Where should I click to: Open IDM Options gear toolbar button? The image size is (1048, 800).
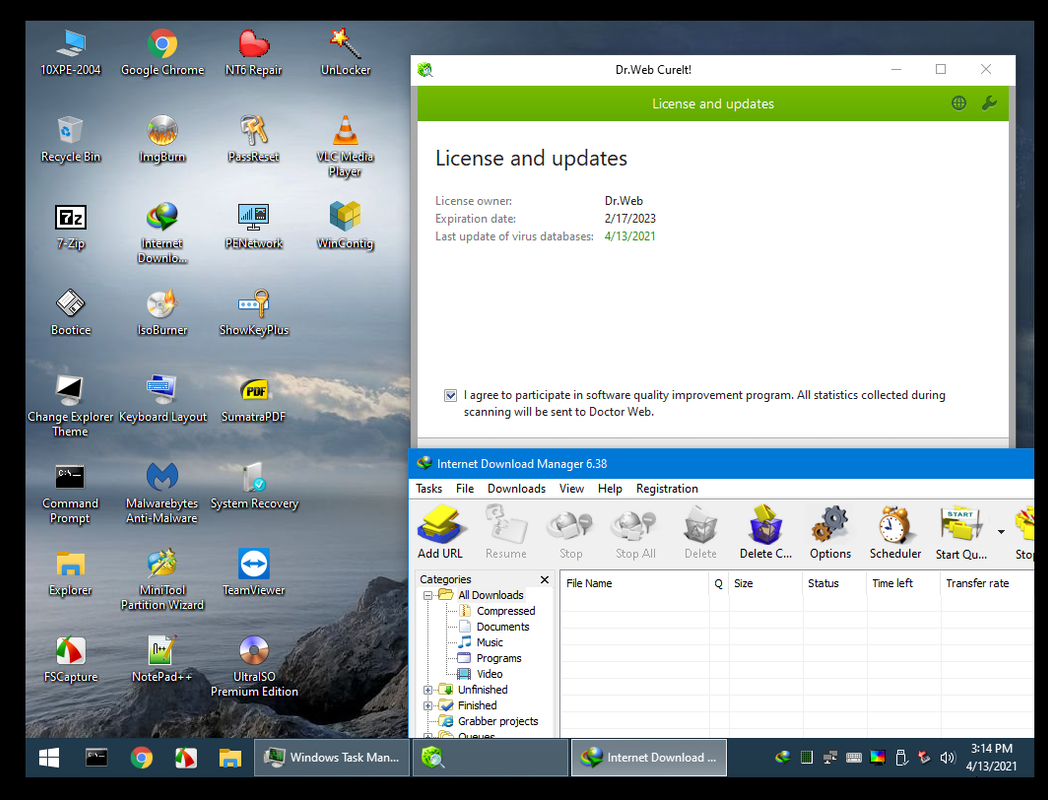830,533
